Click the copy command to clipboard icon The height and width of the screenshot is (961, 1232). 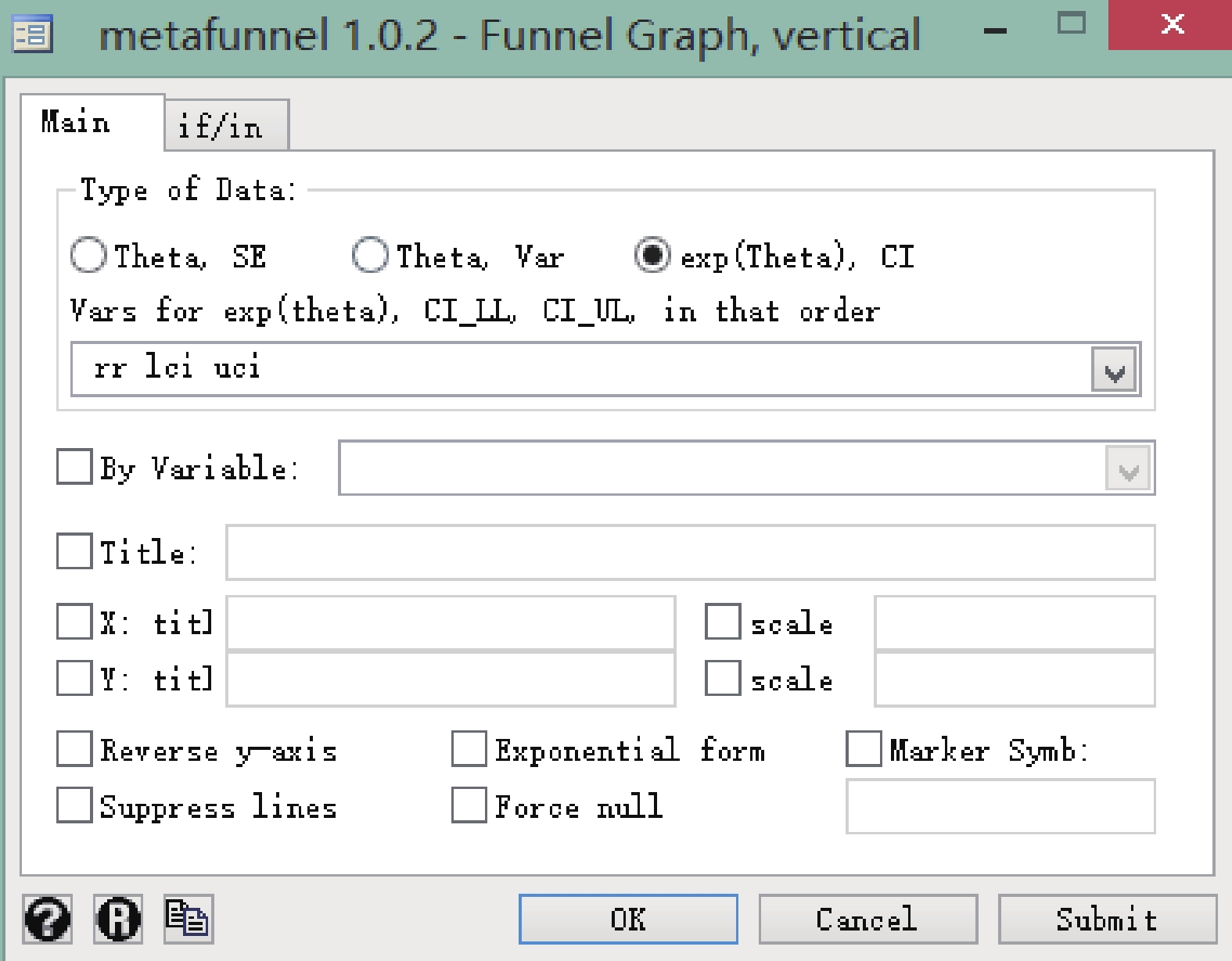[x=189, y=918]
